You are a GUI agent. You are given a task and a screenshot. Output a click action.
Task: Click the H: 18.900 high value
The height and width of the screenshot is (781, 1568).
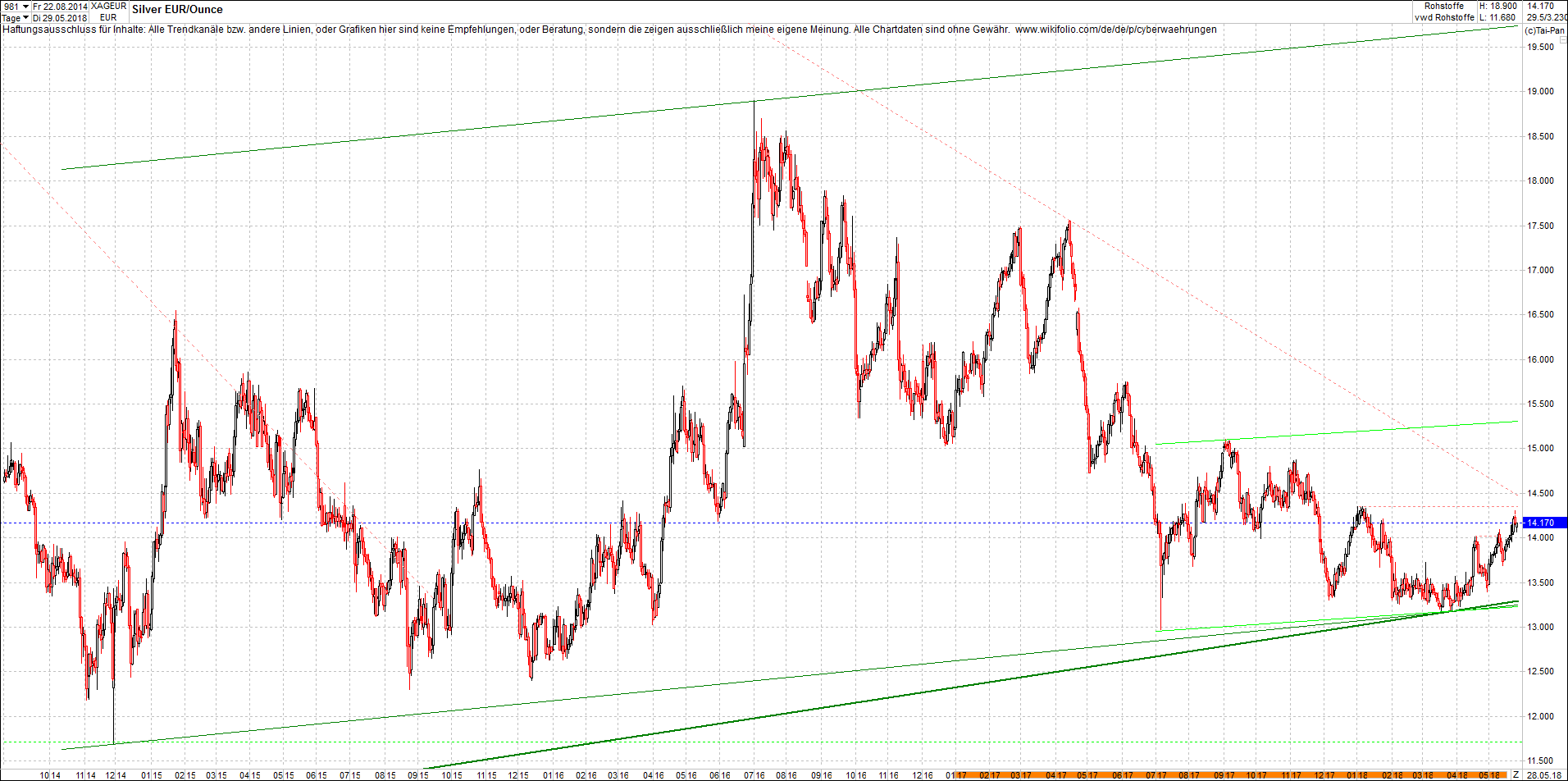point(1498,7)
